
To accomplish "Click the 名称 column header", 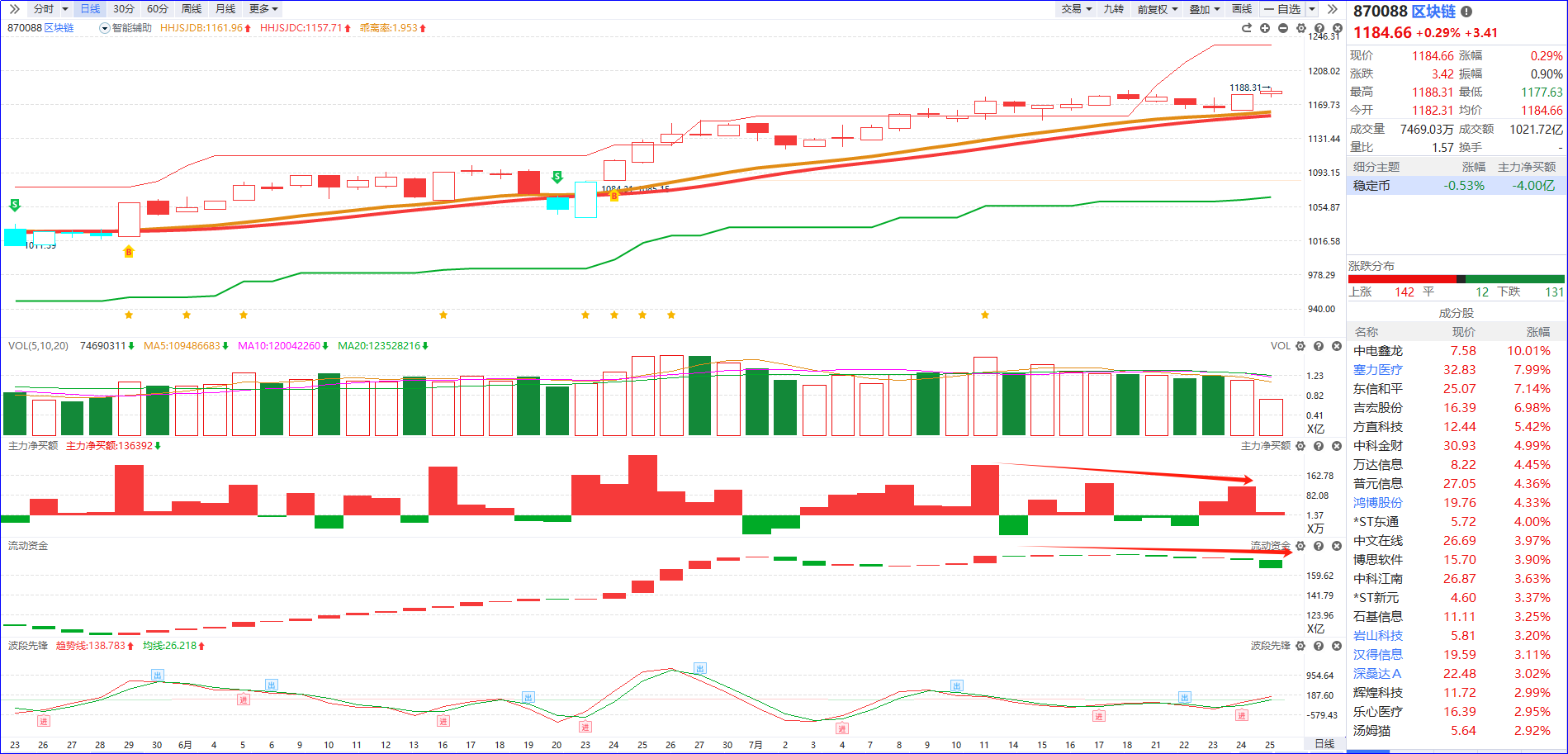I will click(1367, 332).
